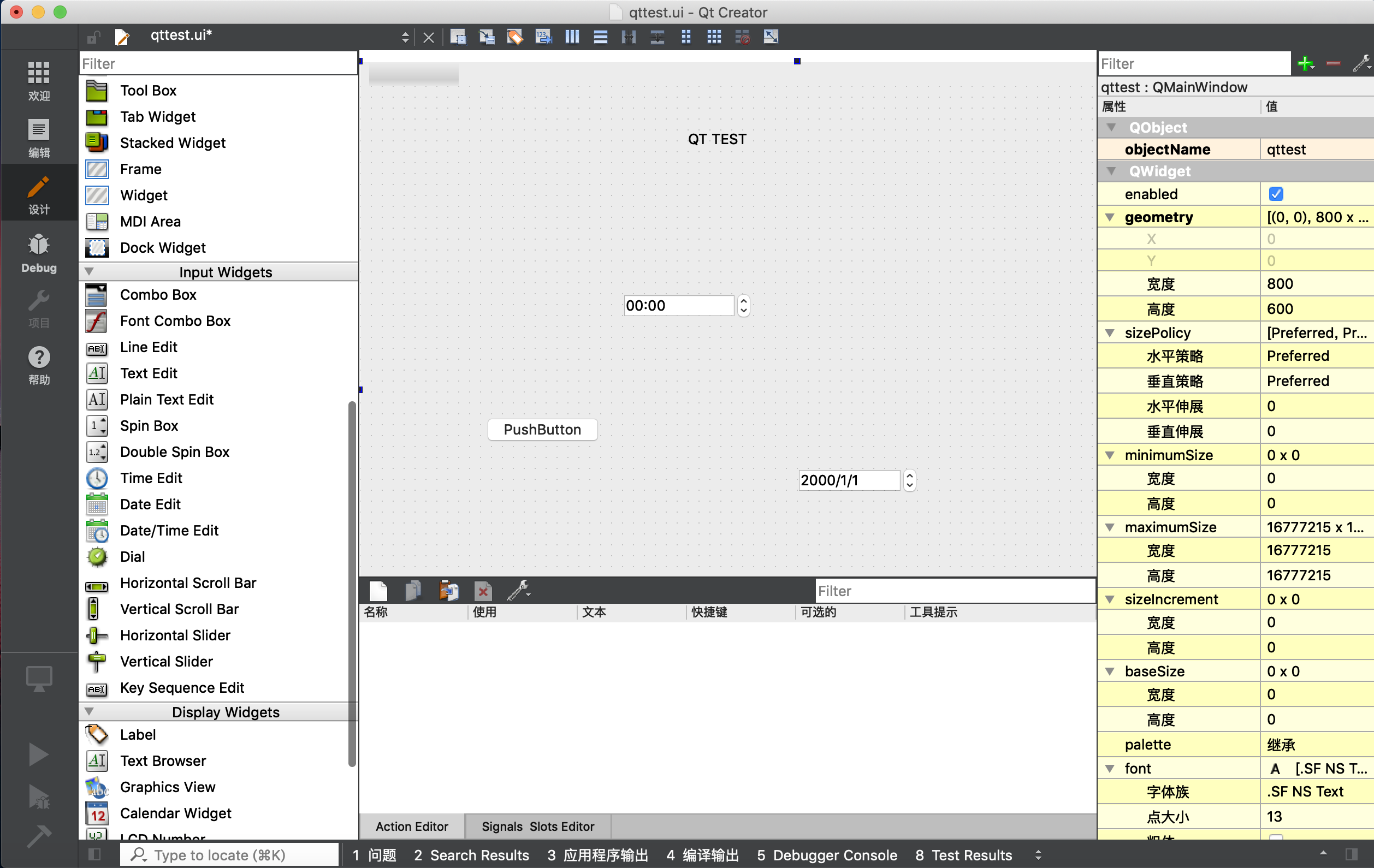The width and height of the screenshot is (1374, 868).
Task: Click the Adjust Size icon
Action: pyautogui.click(x=771, y=37)
